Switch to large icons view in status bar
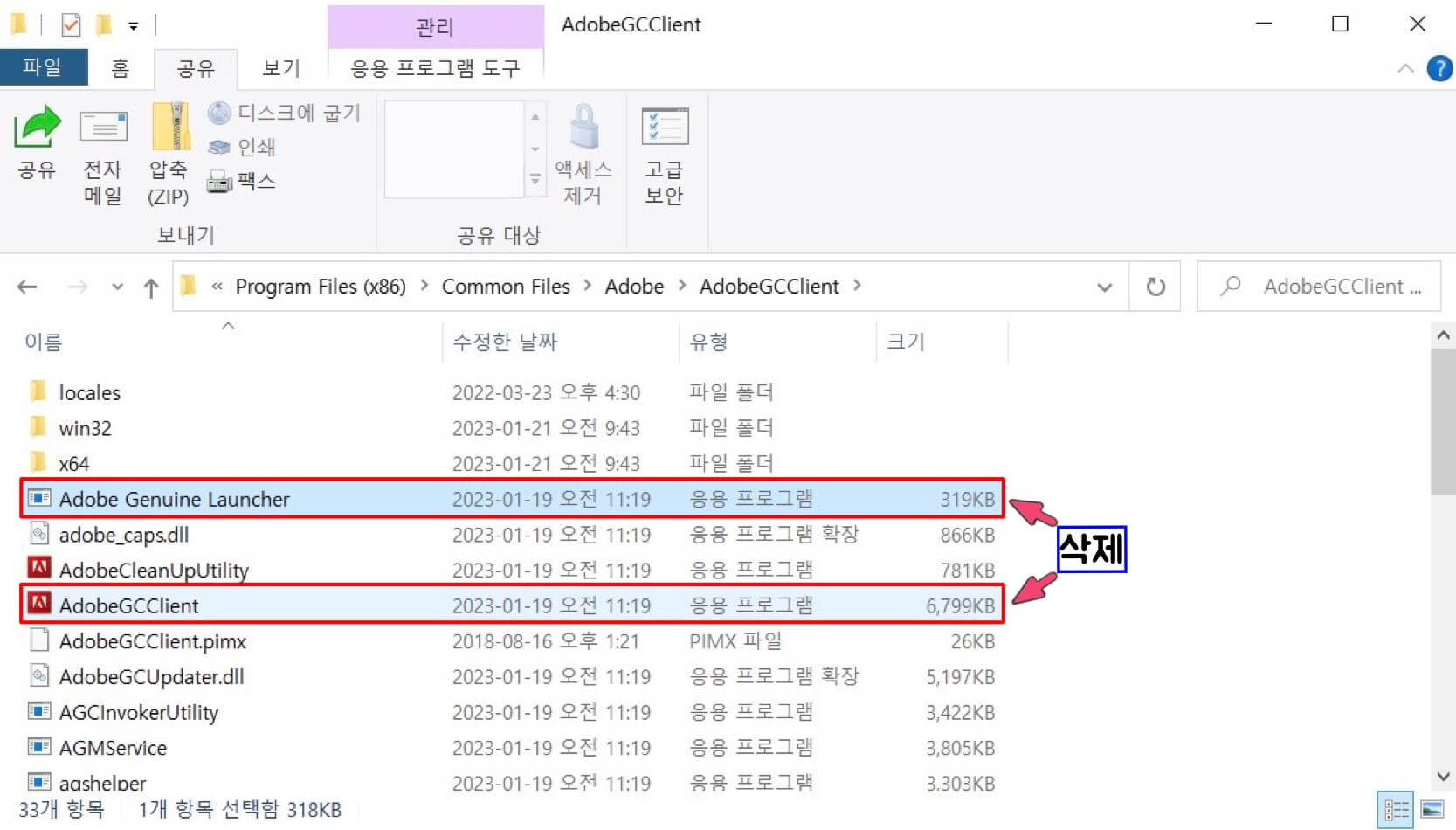The image size is (1456, 830). (1432, 810)
